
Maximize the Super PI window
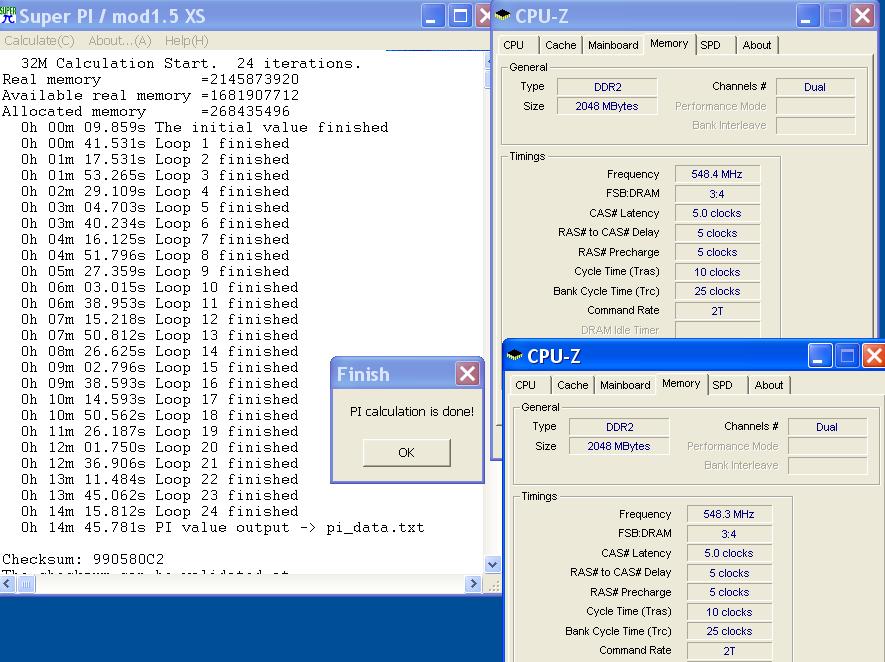[x=460, y=16]
